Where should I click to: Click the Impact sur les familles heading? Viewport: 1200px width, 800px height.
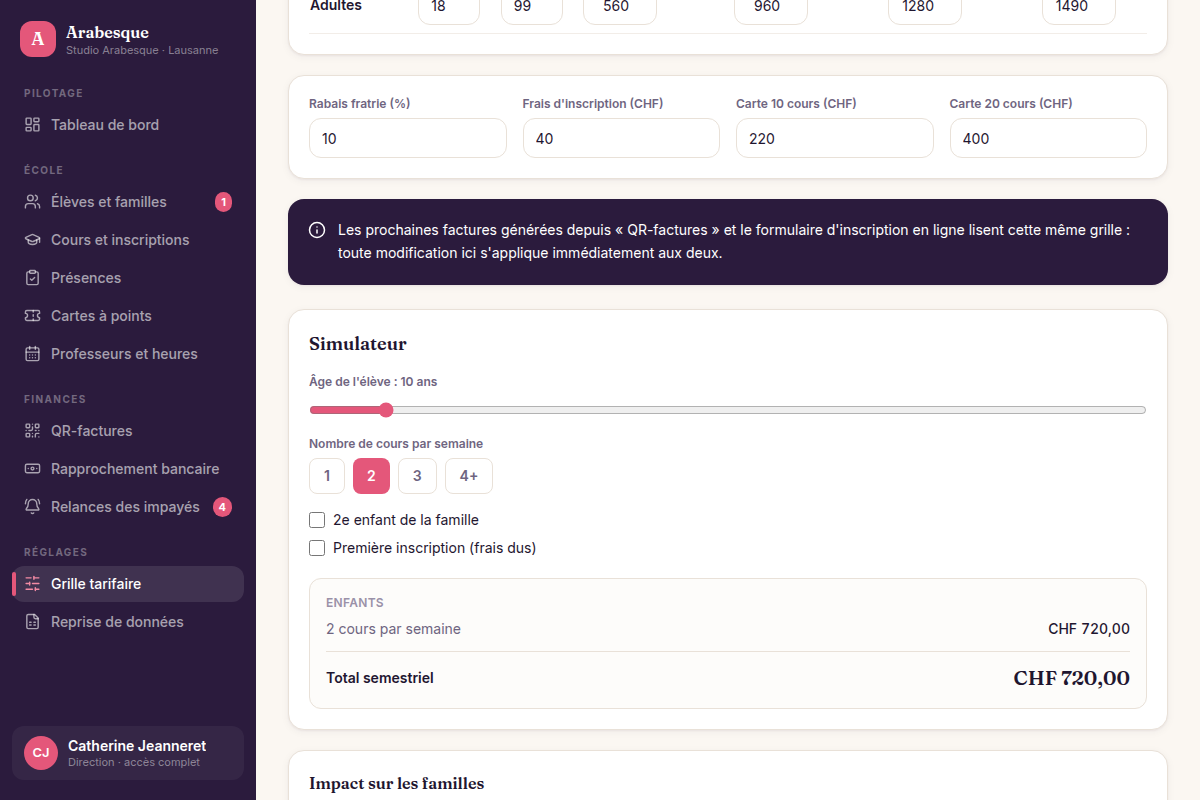397,784
